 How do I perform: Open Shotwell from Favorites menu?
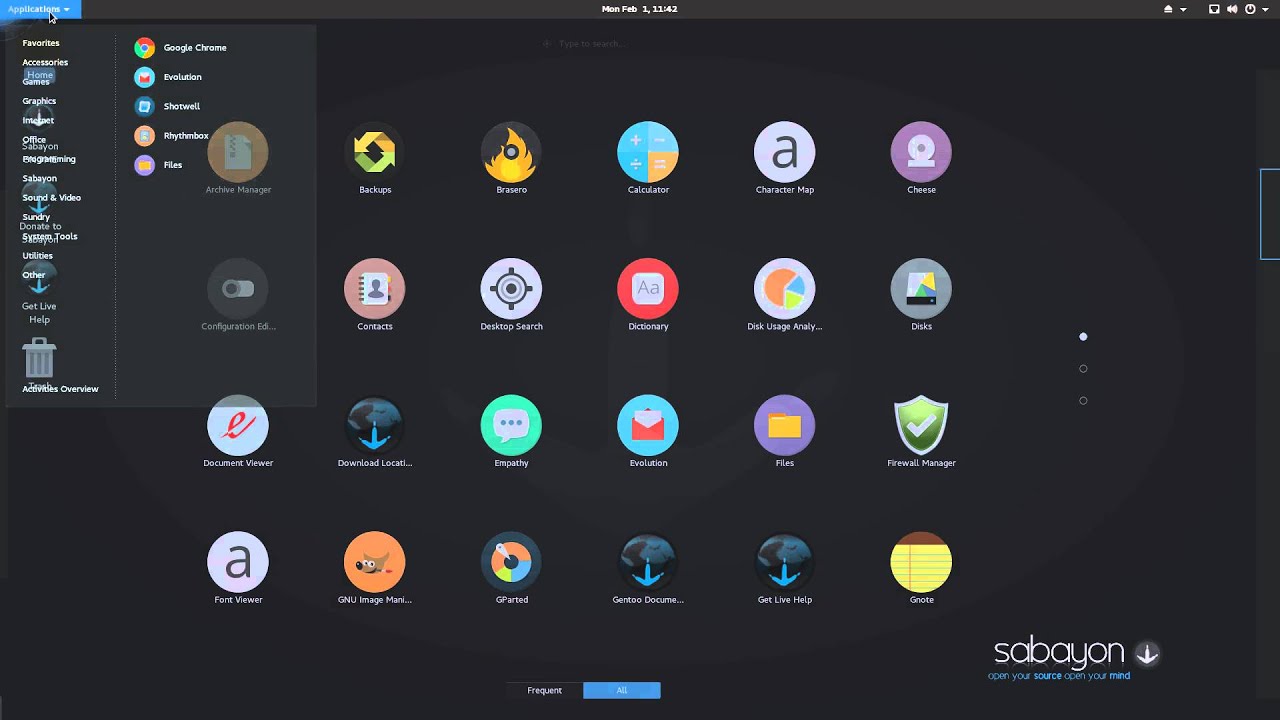pos(168,106)
